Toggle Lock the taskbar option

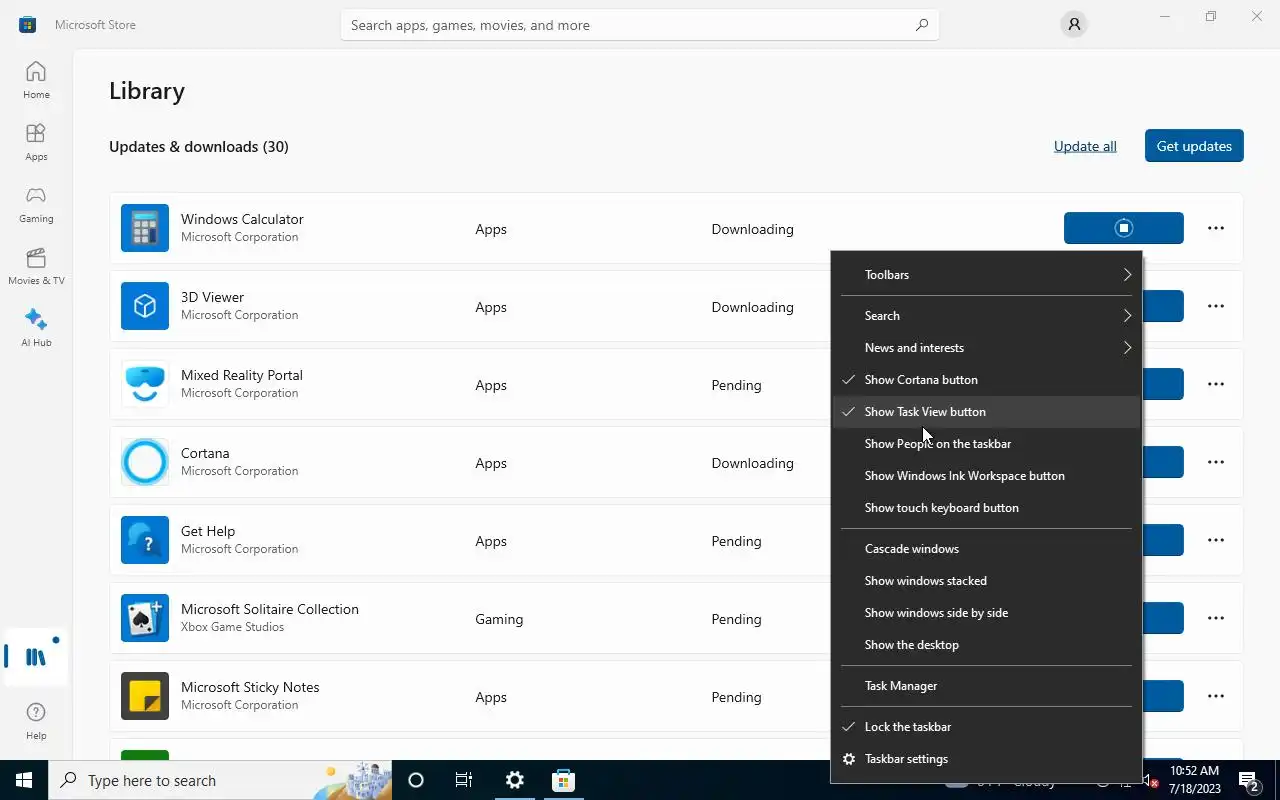click(986, 726)
